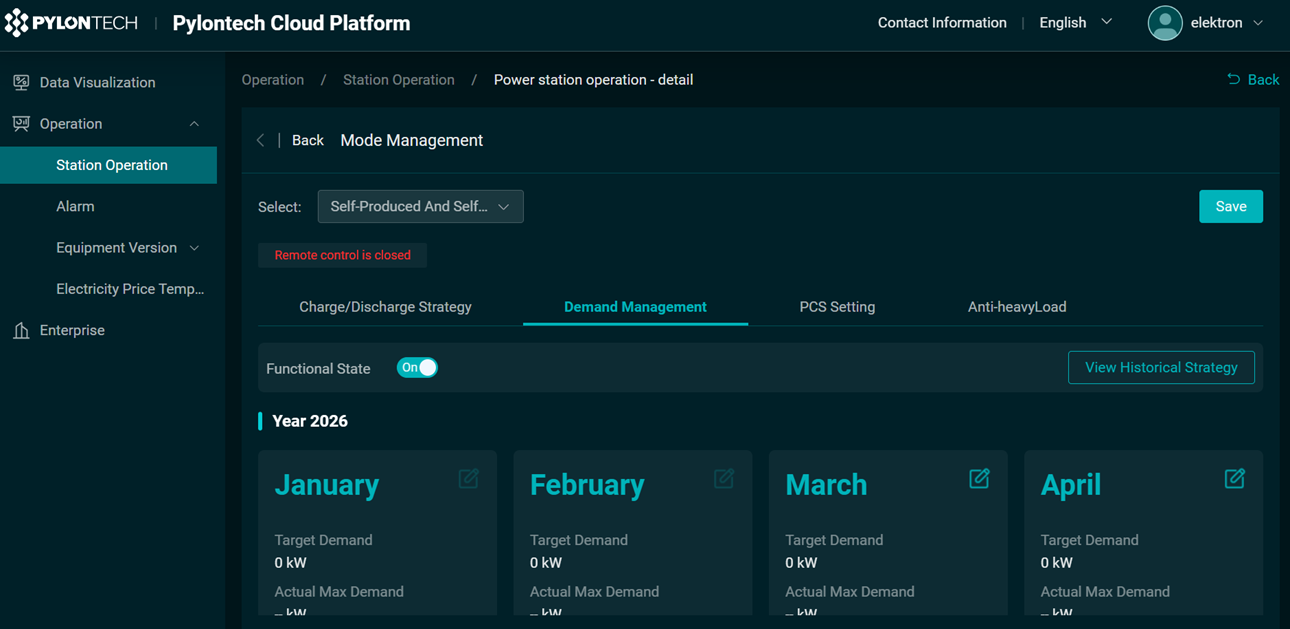Click the user avatar icon
The image size is (1290, 629).
coord(1165,23)
